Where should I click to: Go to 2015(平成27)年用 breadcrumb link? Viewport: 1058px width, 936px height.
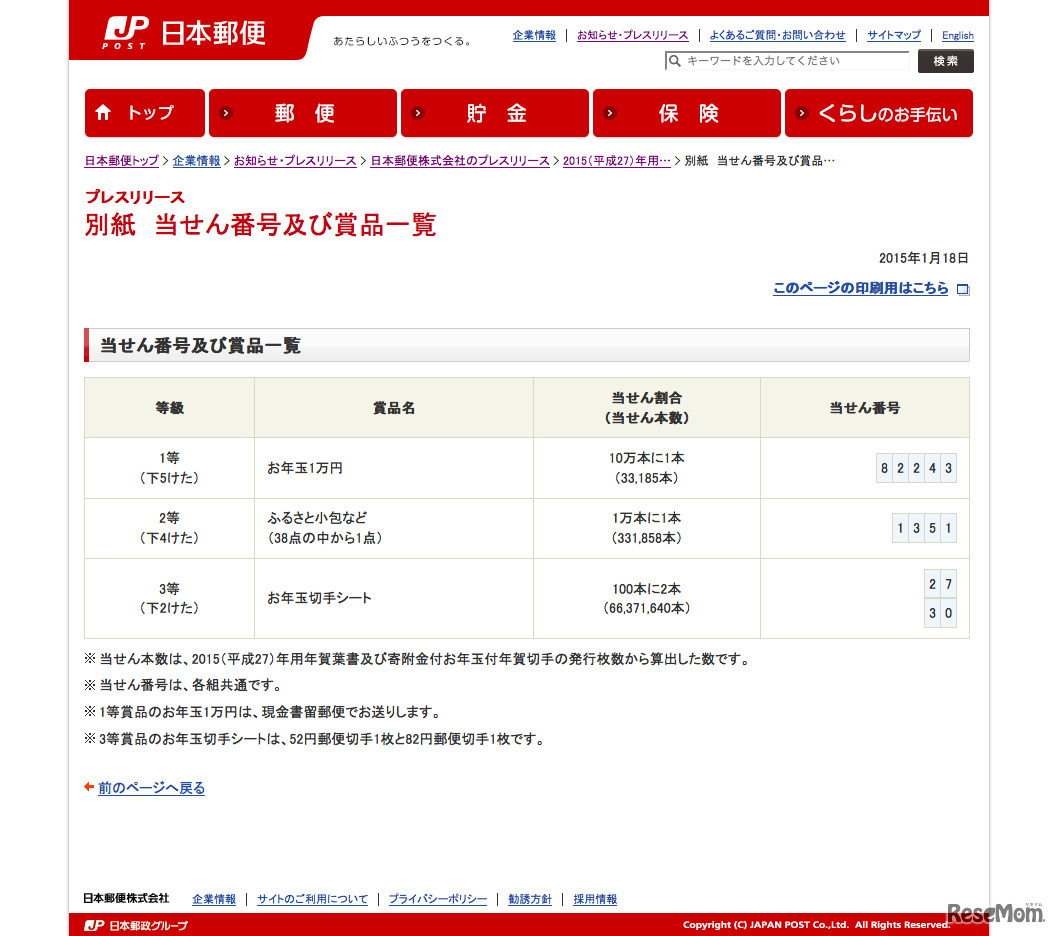617,161
